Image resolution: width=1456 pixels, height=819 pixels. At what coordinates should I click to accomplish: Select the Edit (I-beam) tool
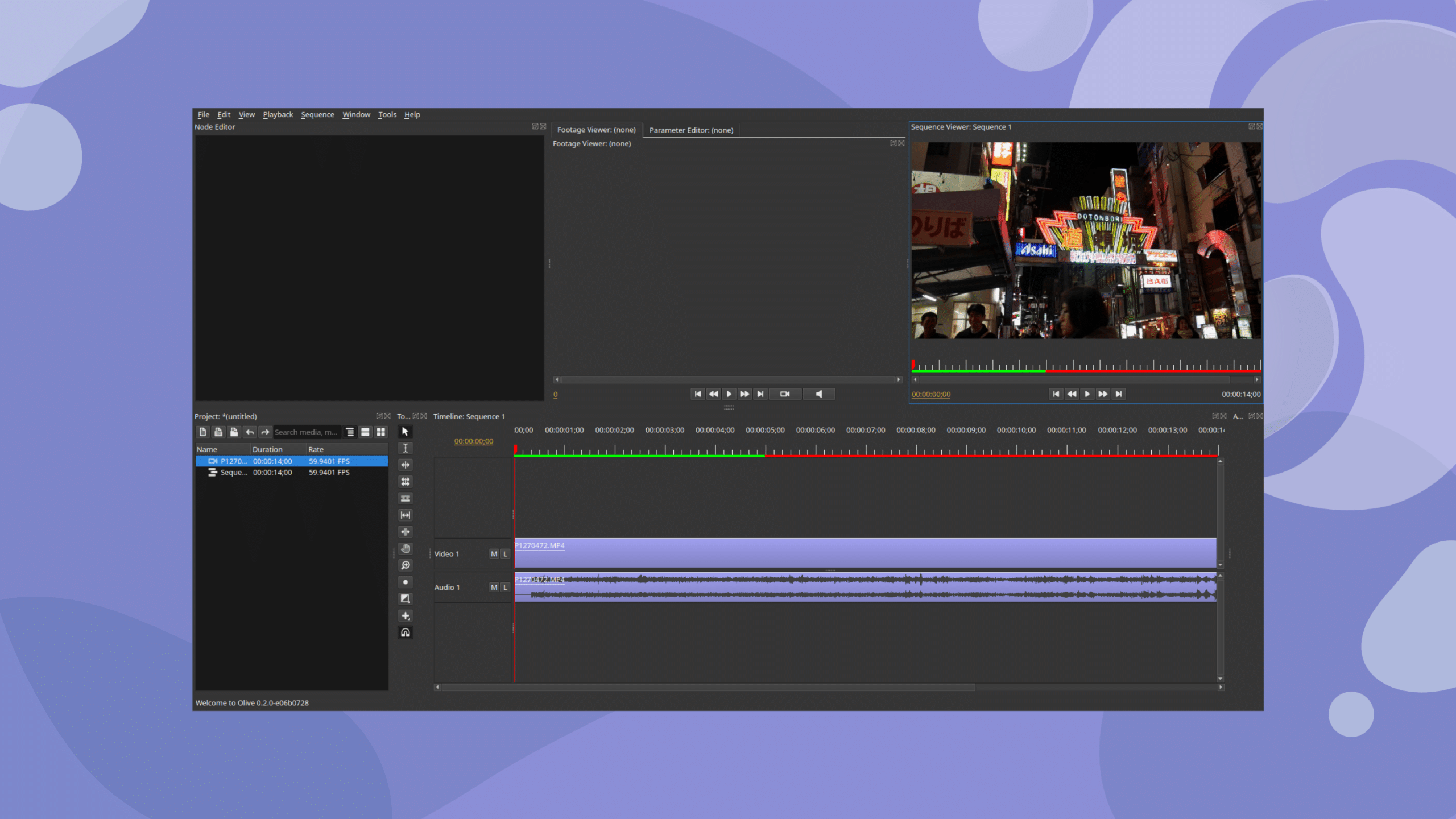[405, 448]
